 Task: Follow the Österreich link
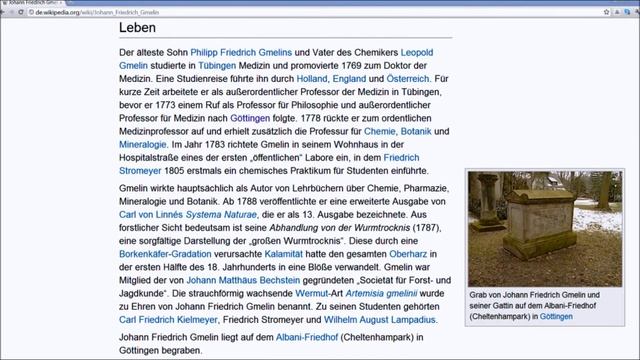tap(407, 79)
